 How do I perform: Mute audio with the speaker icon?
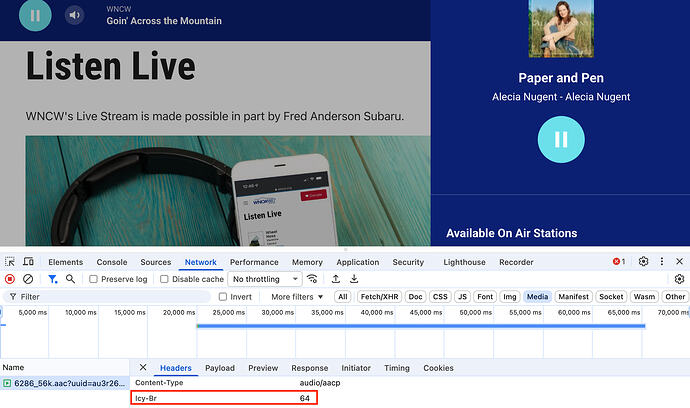click(74, 15)
